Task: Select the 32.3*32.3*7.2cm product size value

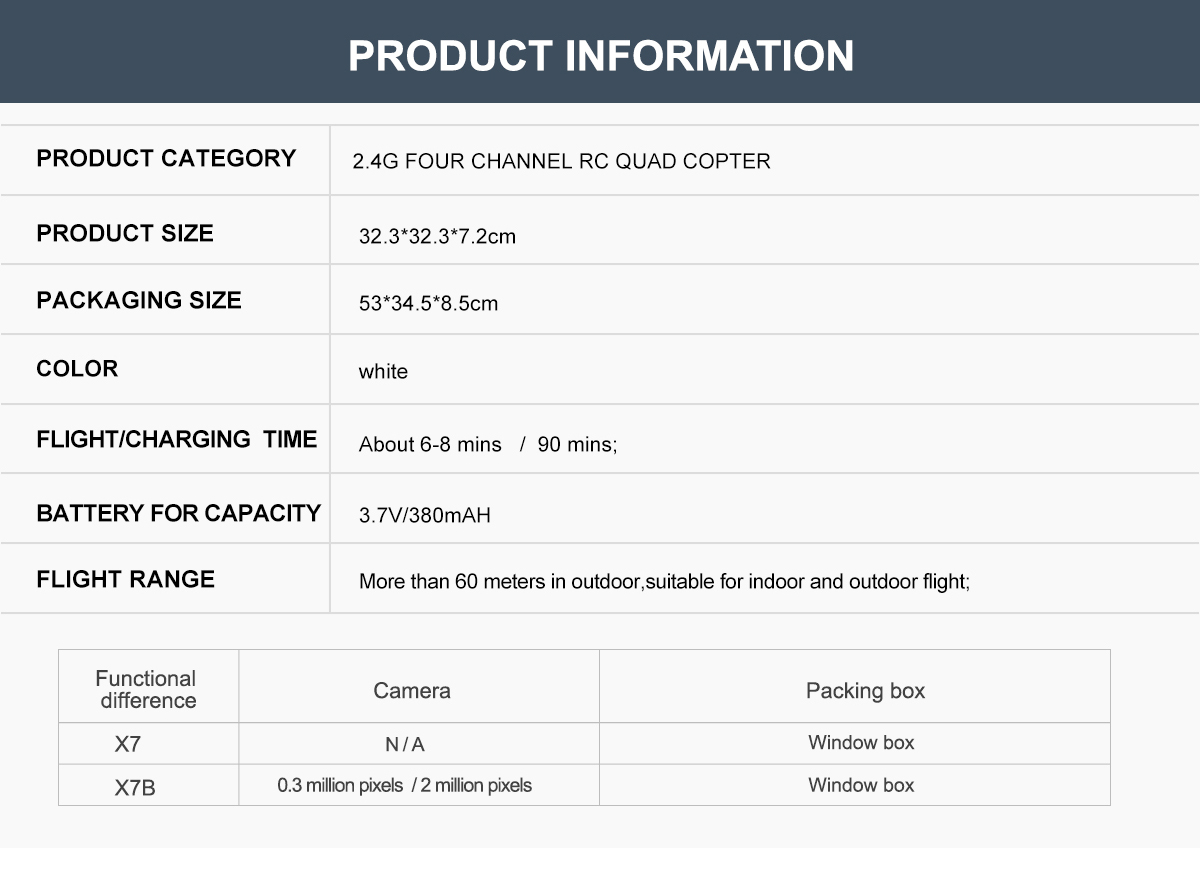Action: point(437,237)
